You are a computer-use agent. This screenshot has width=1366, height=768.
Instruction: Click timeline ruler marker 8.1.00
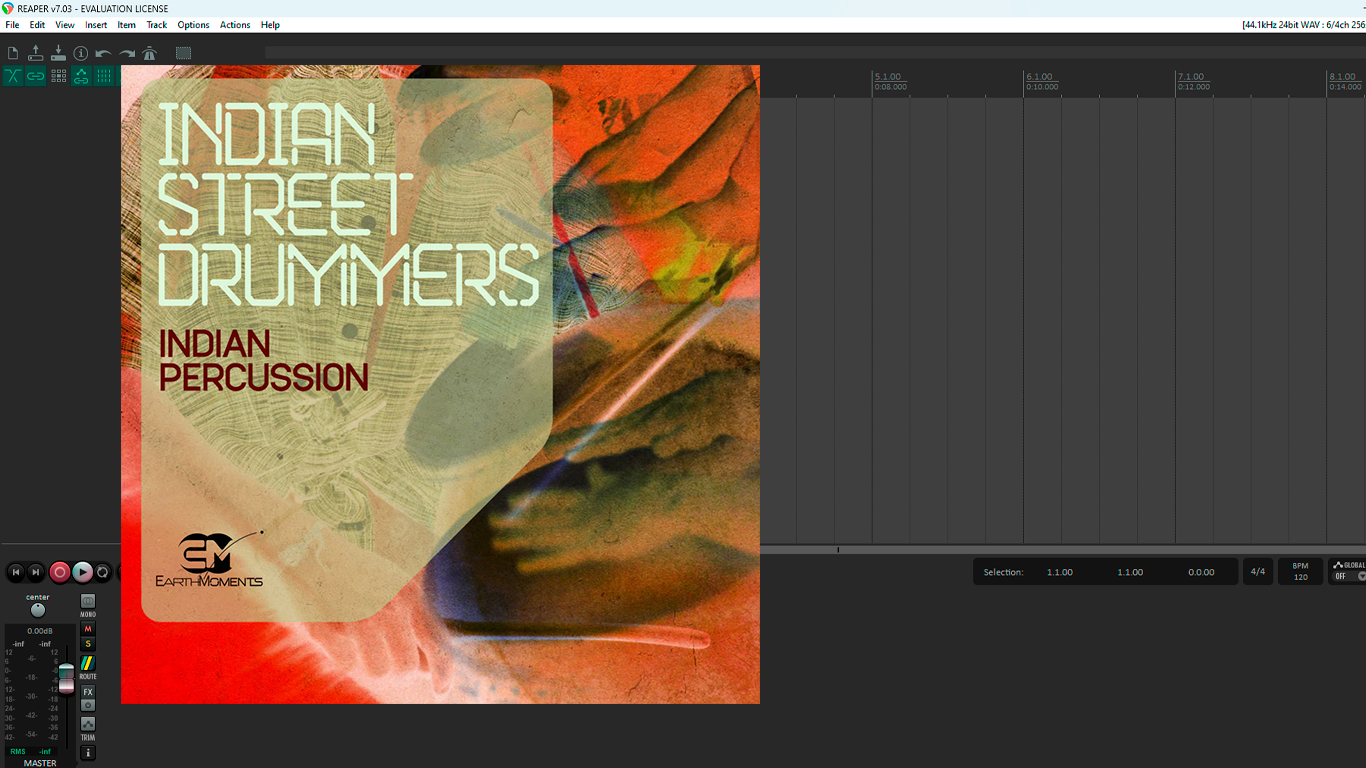point(1343,77)
